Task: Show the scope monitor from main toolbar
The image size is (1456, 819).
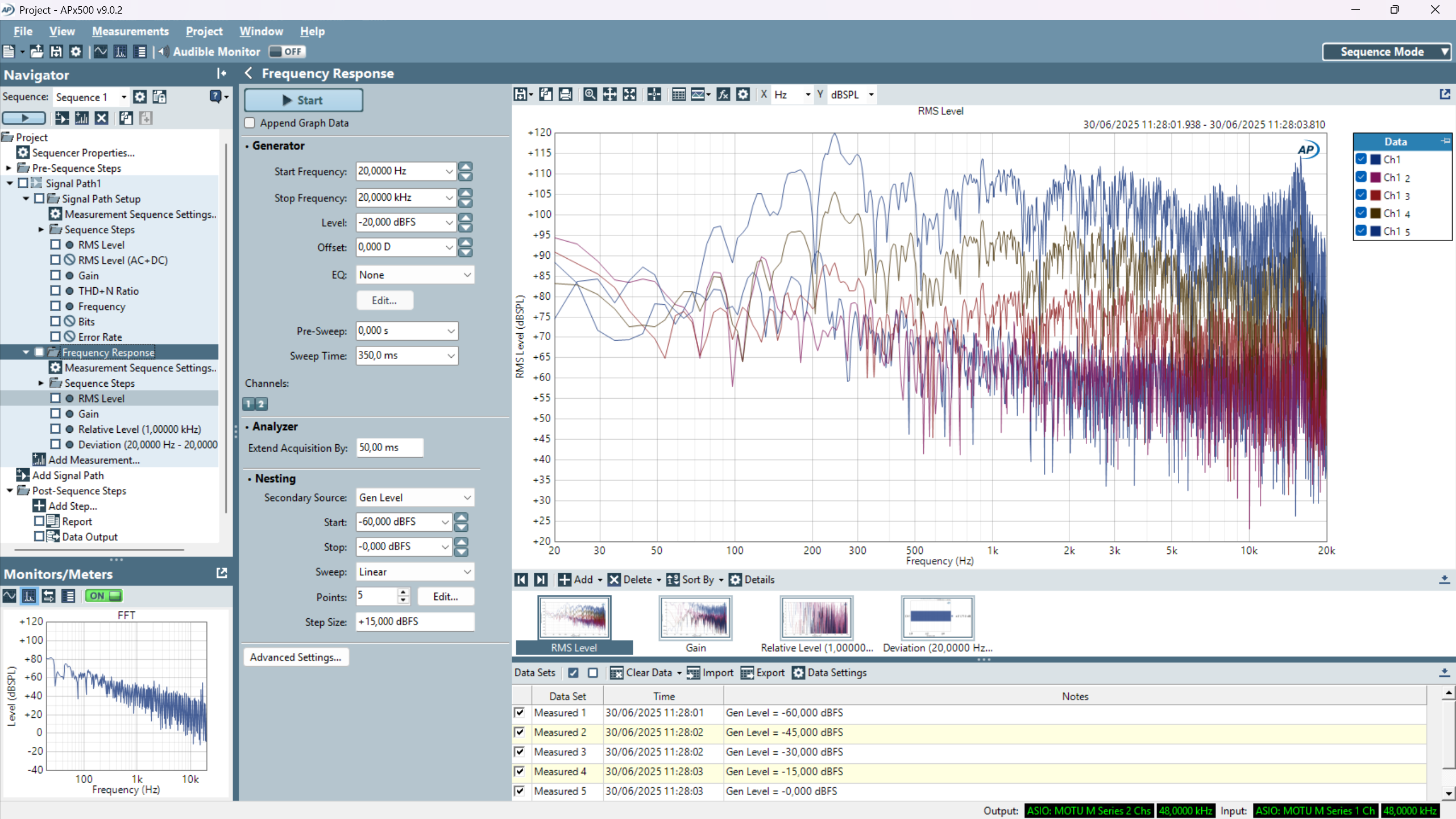Action: (101, 52)
